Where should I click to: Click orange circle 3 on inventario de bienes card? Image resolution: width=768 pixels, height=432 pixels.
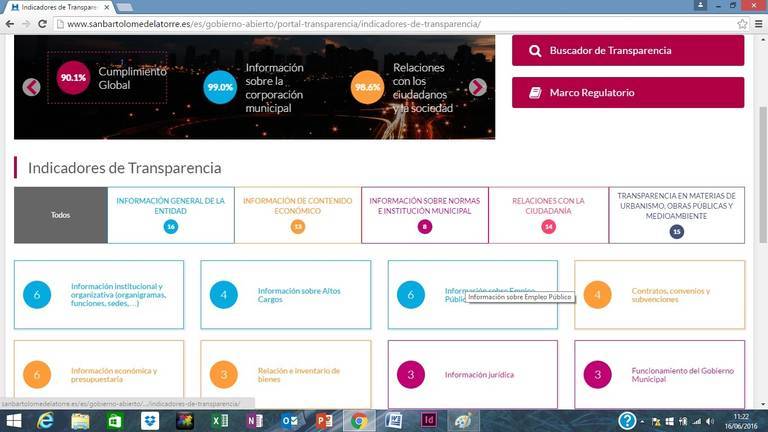point(224,375)
